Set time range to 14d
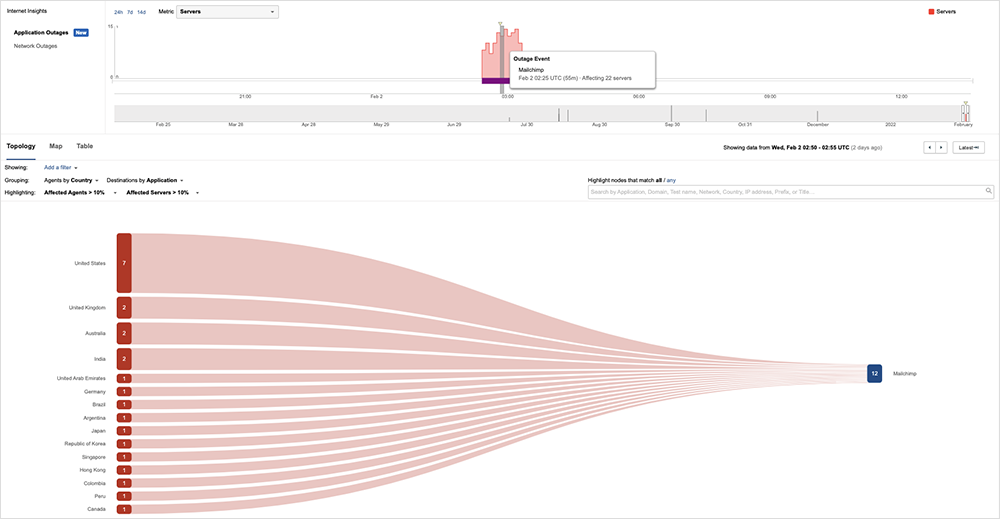Viewport: 1000px width, 519px height. coord(142,12)
